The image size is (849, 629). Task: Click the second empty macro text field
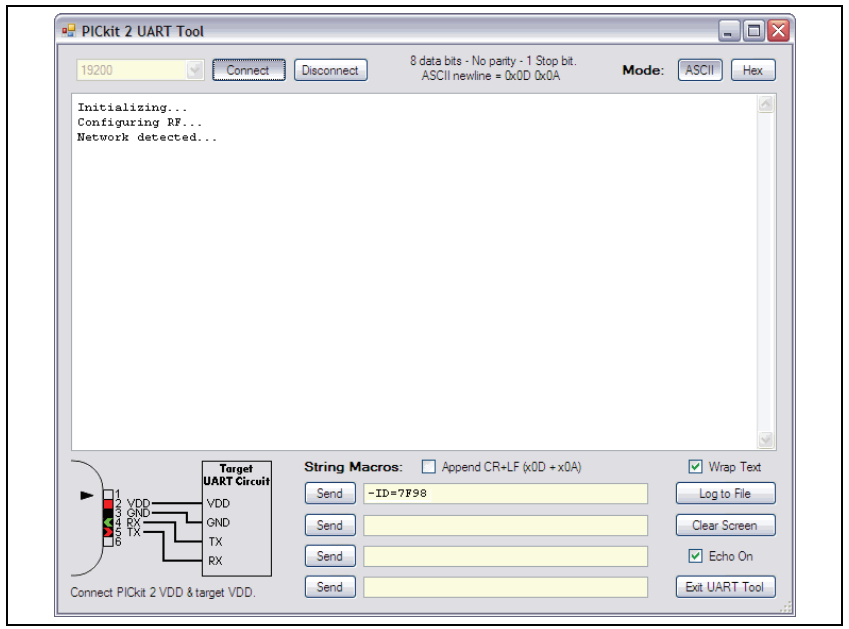(x=505, y=525)
